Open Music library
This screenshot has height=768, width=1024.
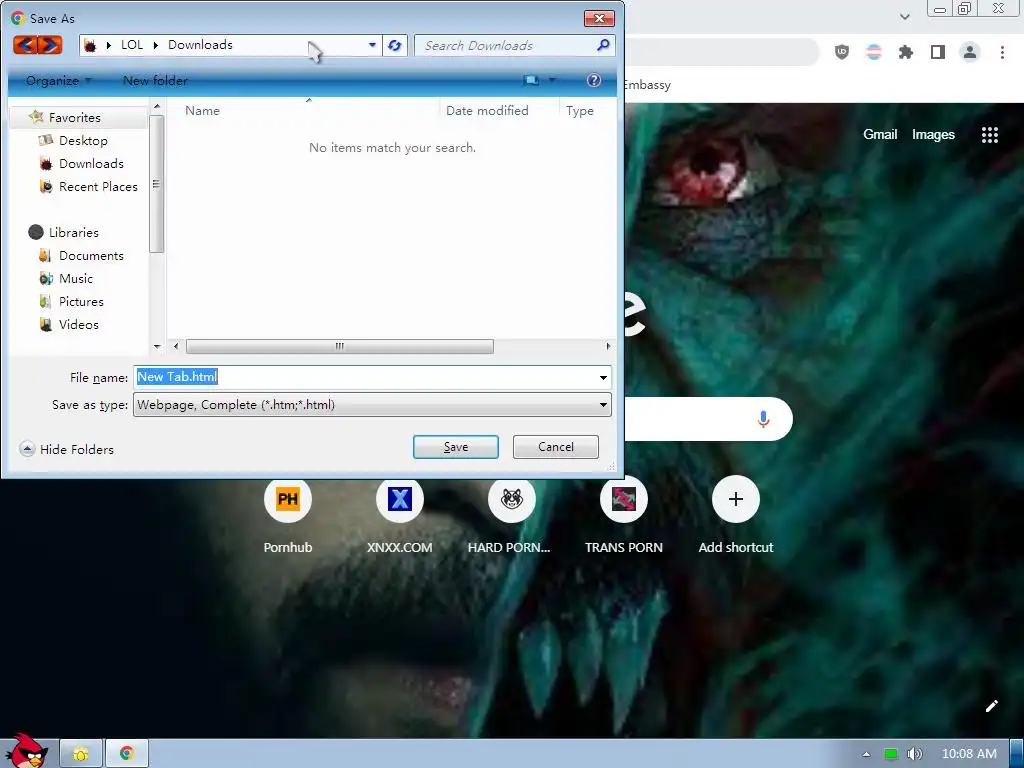[x=76, y=279]
